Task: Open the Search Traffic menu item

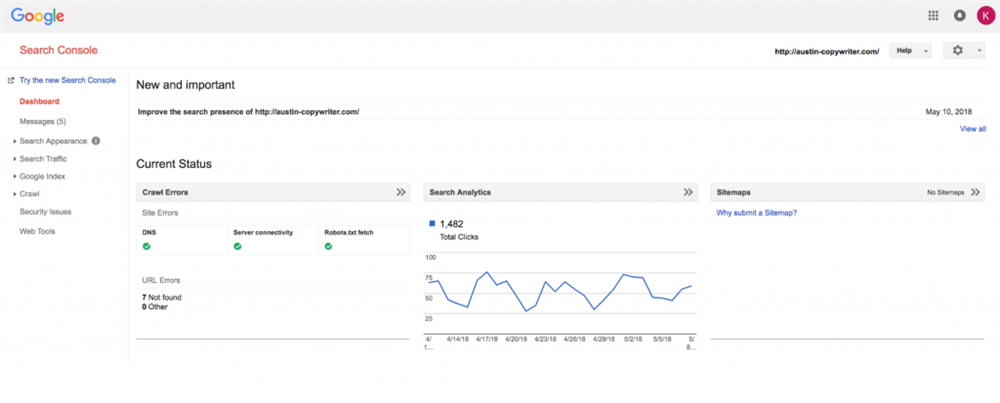Action: pos(43,159)
